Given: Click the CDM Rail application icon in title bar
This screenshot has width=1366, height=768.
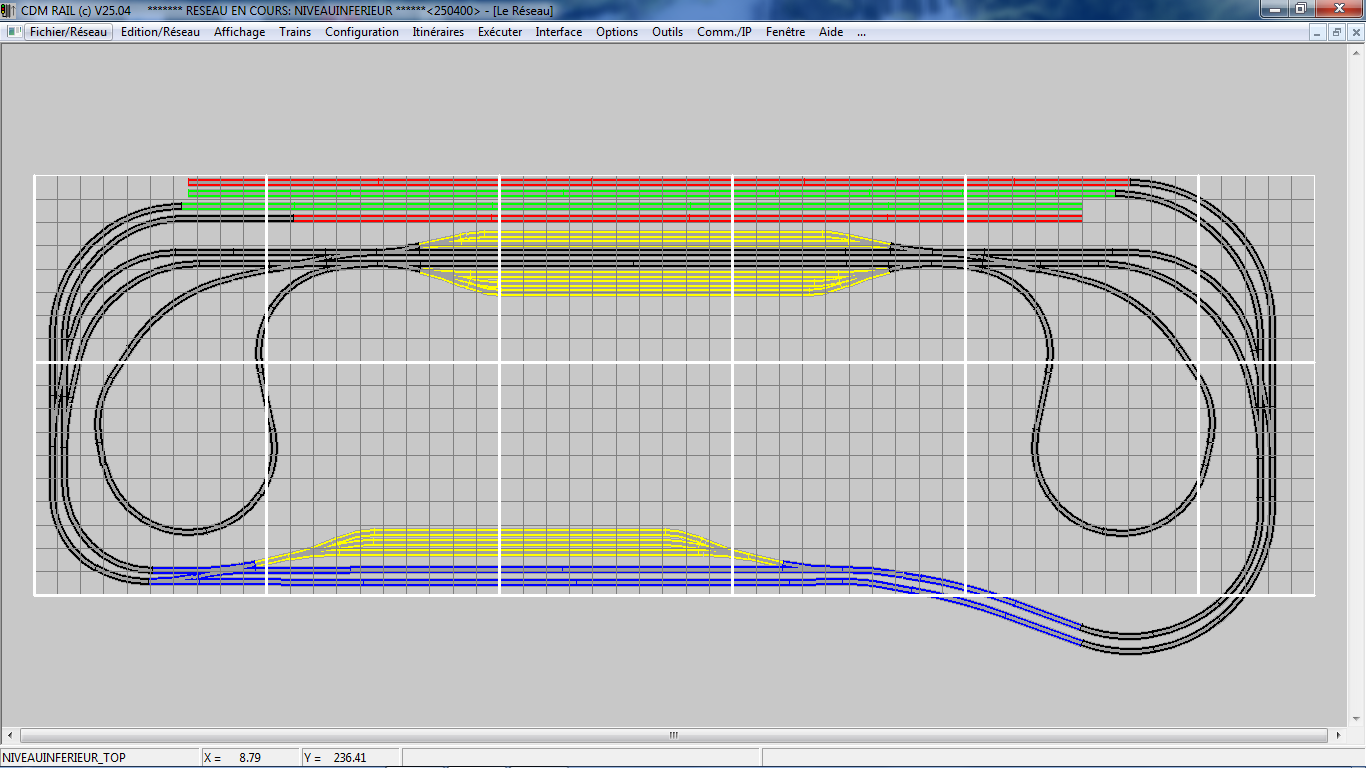Looking at the screenshot, I should [10, 10].
